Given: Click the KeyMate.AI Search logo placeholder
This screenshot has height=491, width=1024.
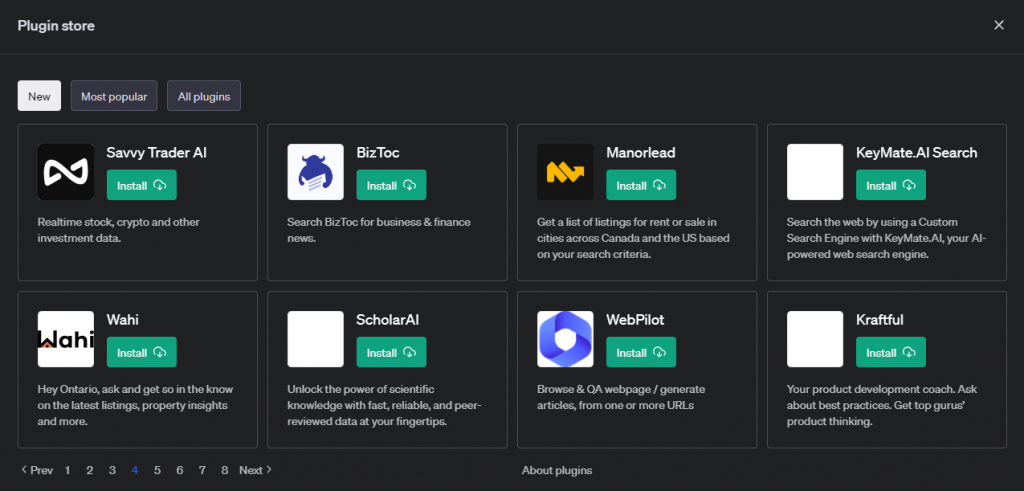Looking at the screenshot, I should pos(815,172).
